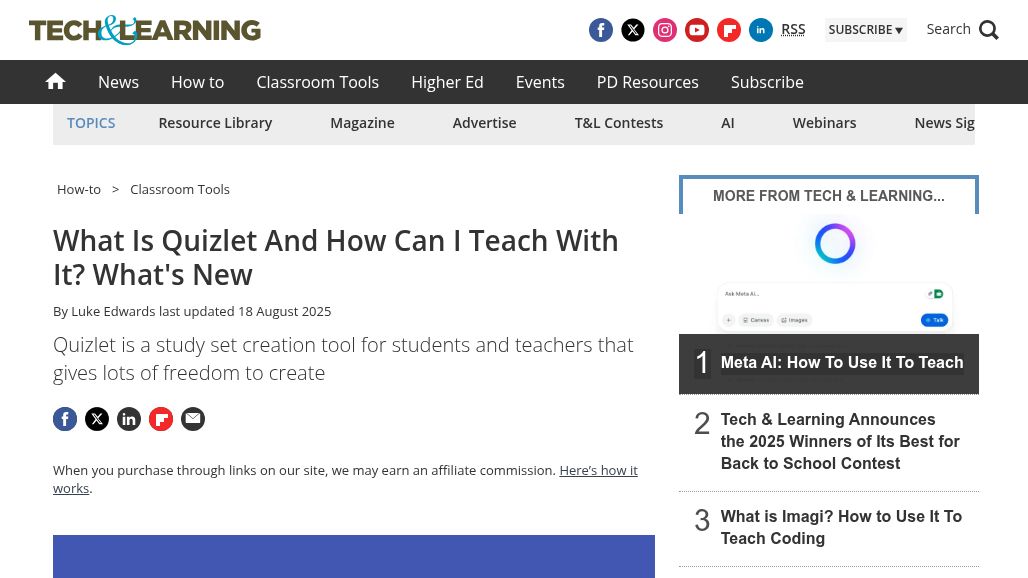Click the How-to breadcrumb link

[x=79, y=189]
